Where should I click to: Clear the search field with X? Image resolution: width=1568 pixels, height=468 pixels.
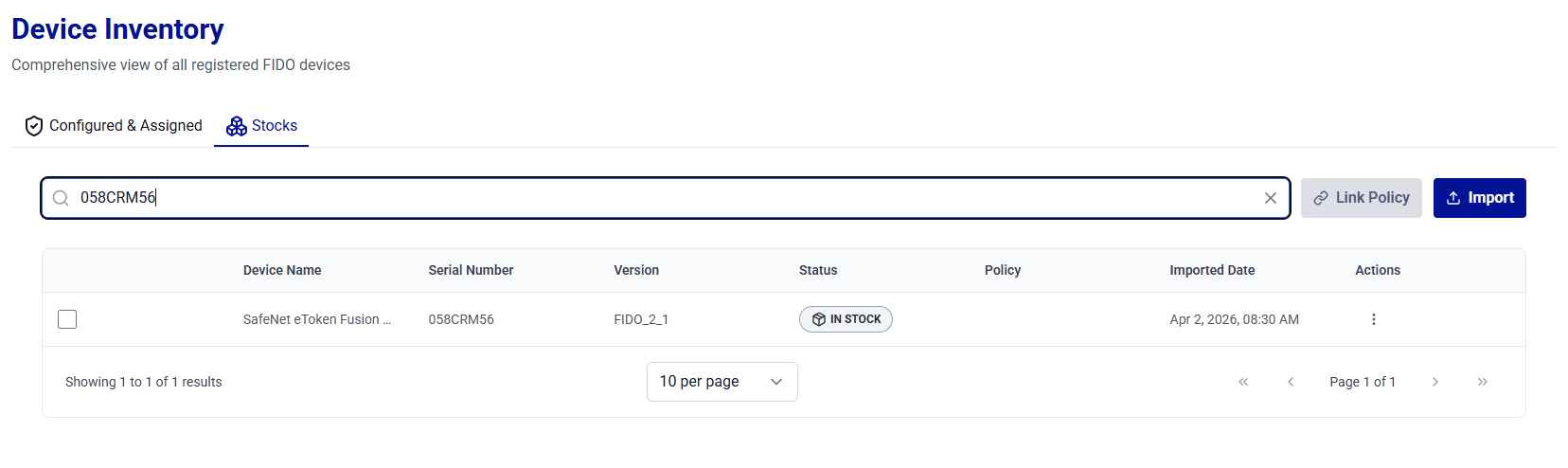coord(1271,198)
